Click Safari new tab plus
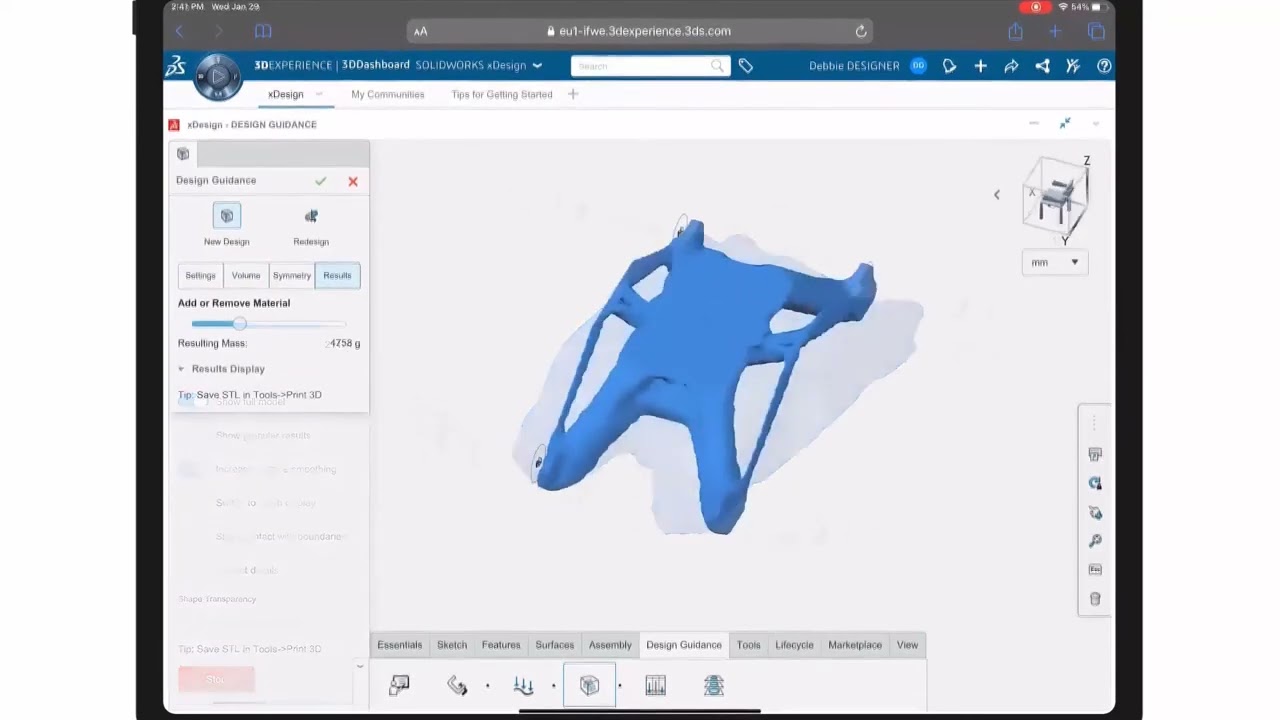 point(1055,31)
